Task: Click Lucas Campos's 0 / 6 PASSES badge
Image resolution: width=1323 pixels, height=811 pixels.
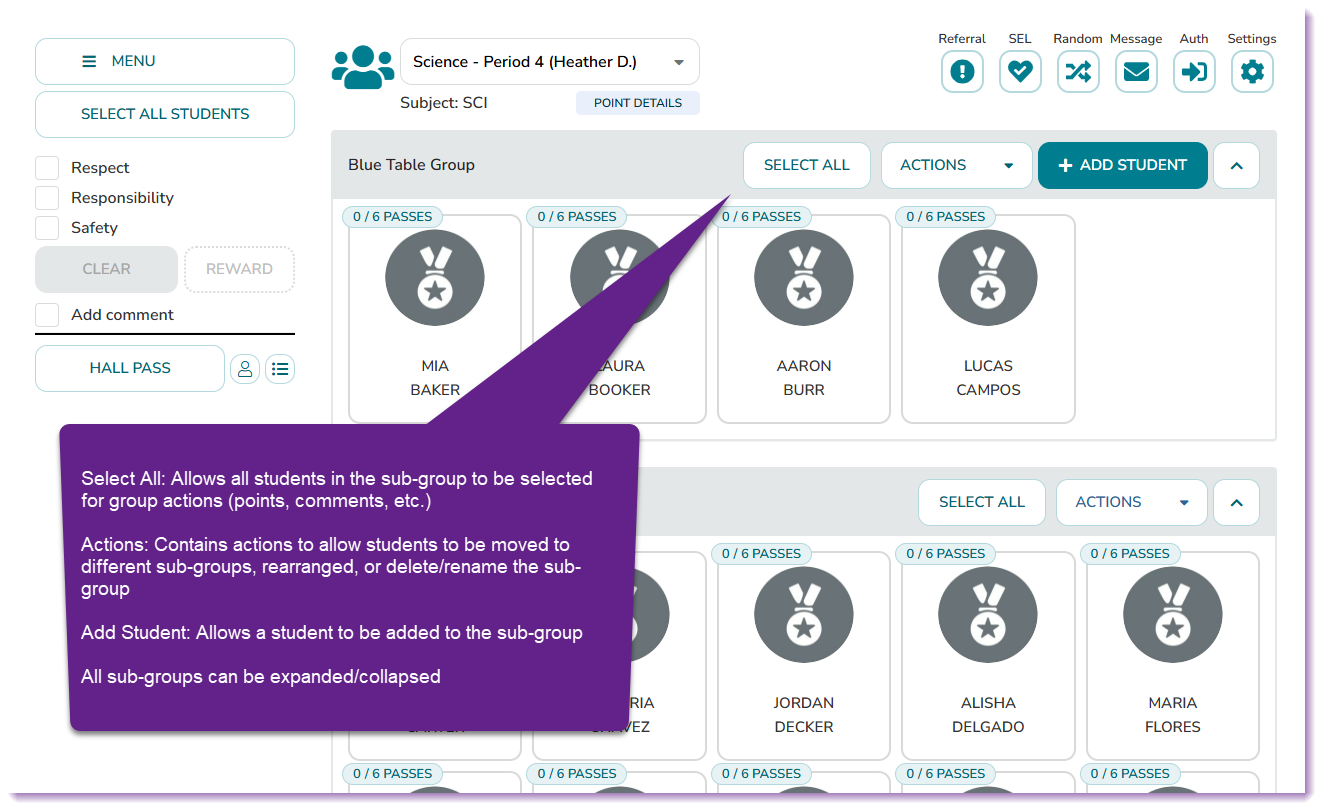Action: click(x=946, y=216)
